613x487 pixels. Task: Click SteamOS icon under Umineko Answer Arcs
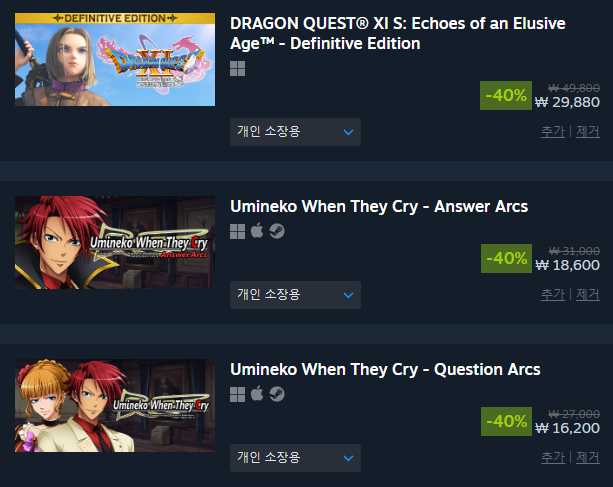tap(277, 231)
